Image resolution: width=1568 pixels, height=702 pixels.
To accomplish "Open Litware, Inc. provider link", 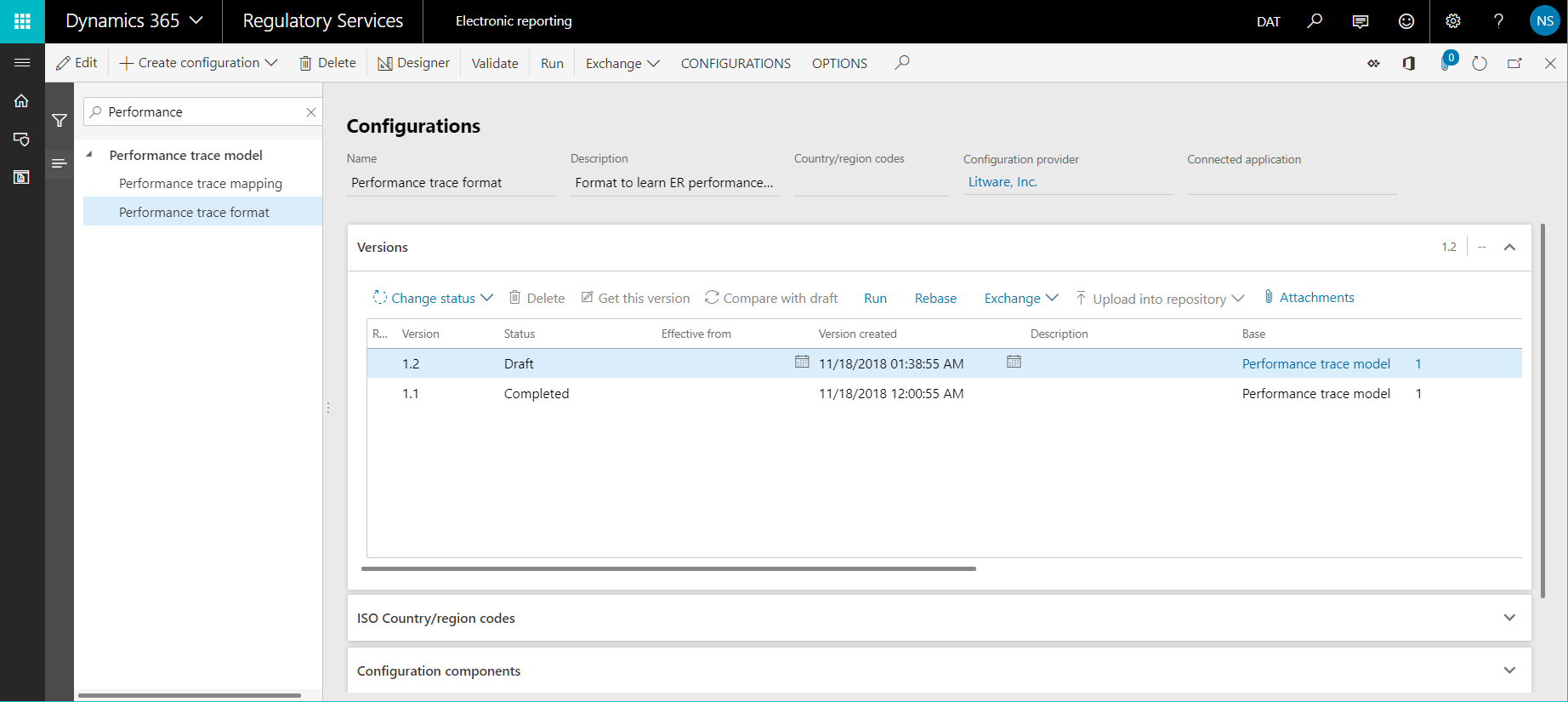I will (x=1003, y=181).
